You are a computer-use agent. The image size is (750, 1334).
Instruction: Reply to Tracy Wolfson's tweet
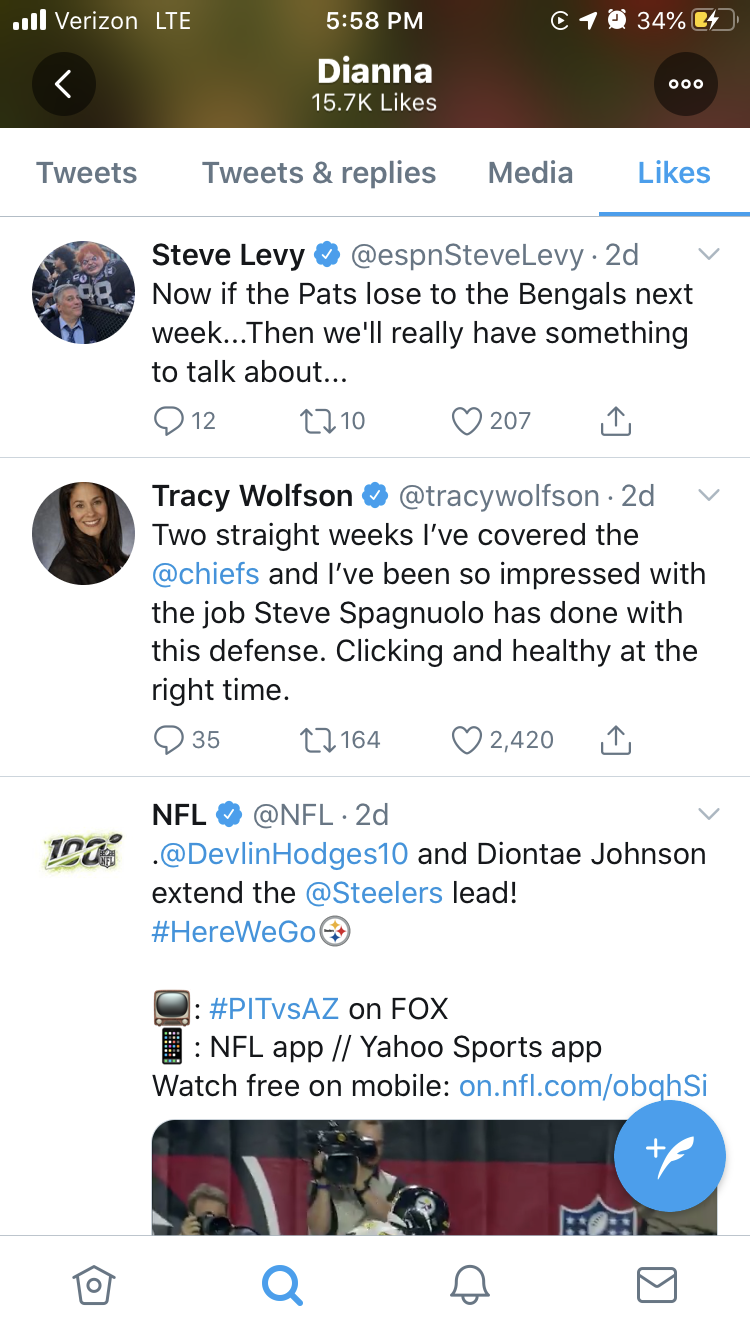click(x=168, y=740)
